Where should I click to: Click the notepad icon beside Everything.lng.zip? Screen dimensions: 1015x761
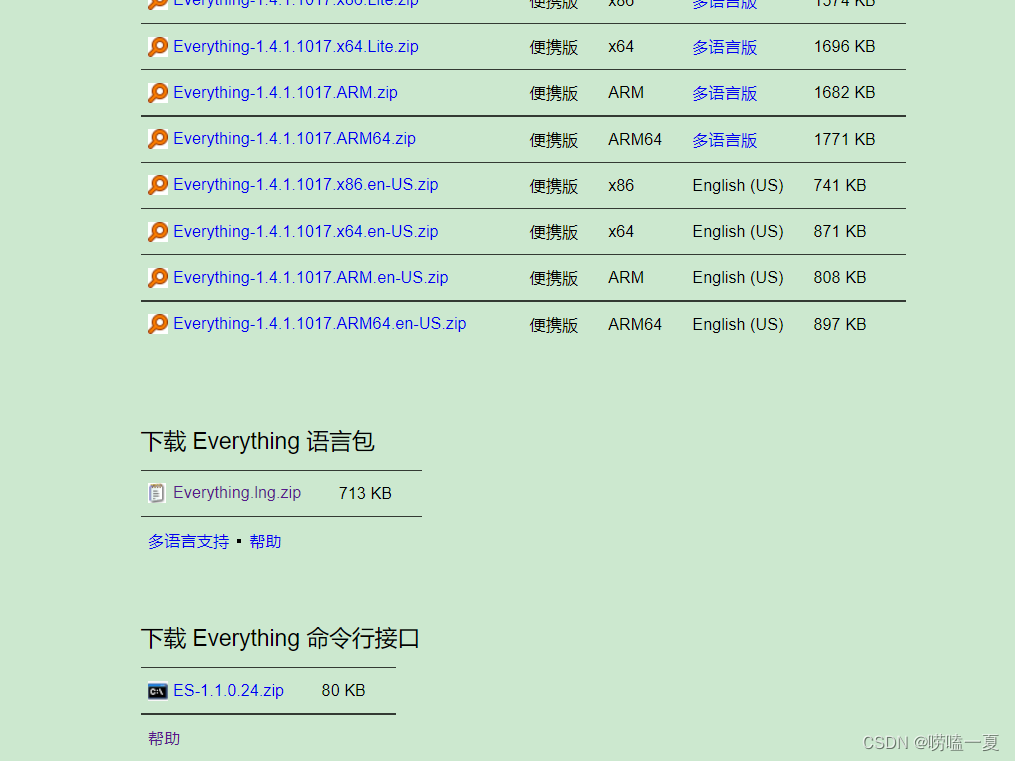pos(157,493)
